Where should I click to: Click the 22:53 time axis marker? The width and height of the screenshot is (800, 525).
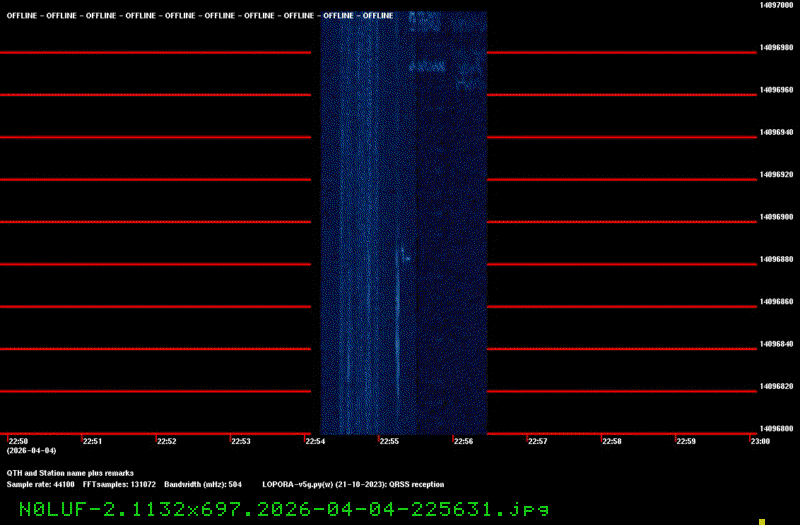click(x=241, y=441)
